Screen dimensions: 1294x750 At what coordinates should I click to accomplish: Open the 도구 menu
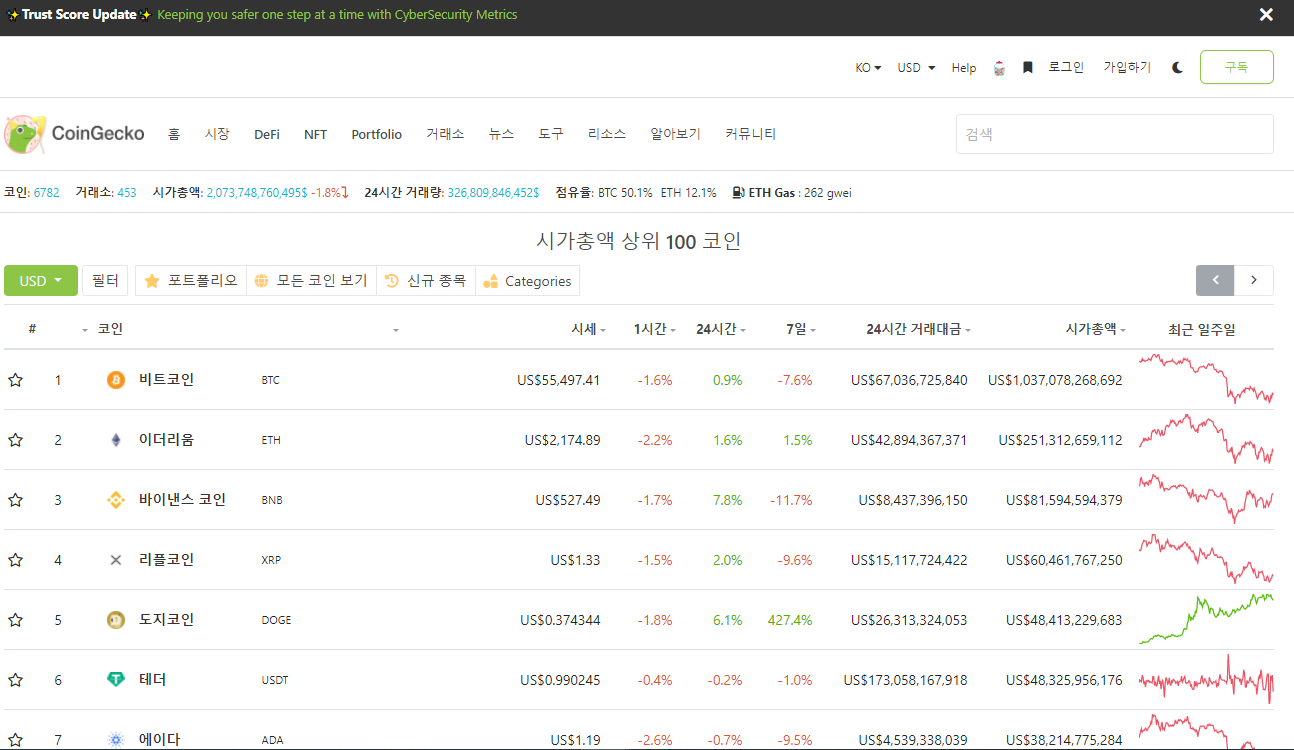[551, 134]
